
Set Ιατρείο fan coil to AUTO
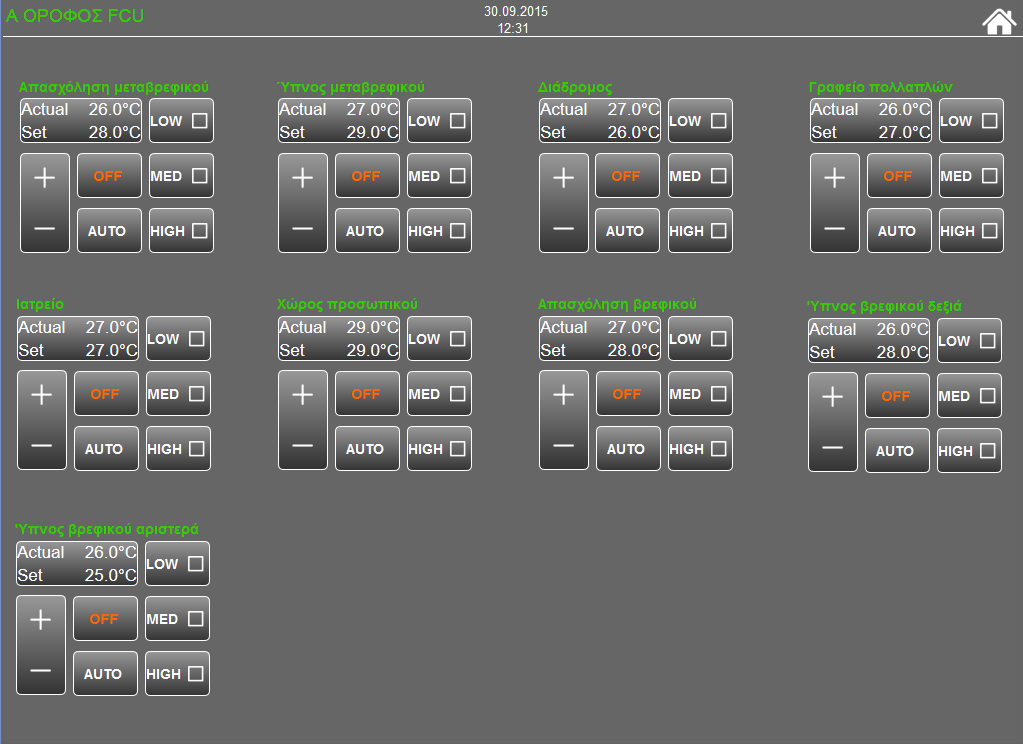pyautogui.click(x=105, y=449)
